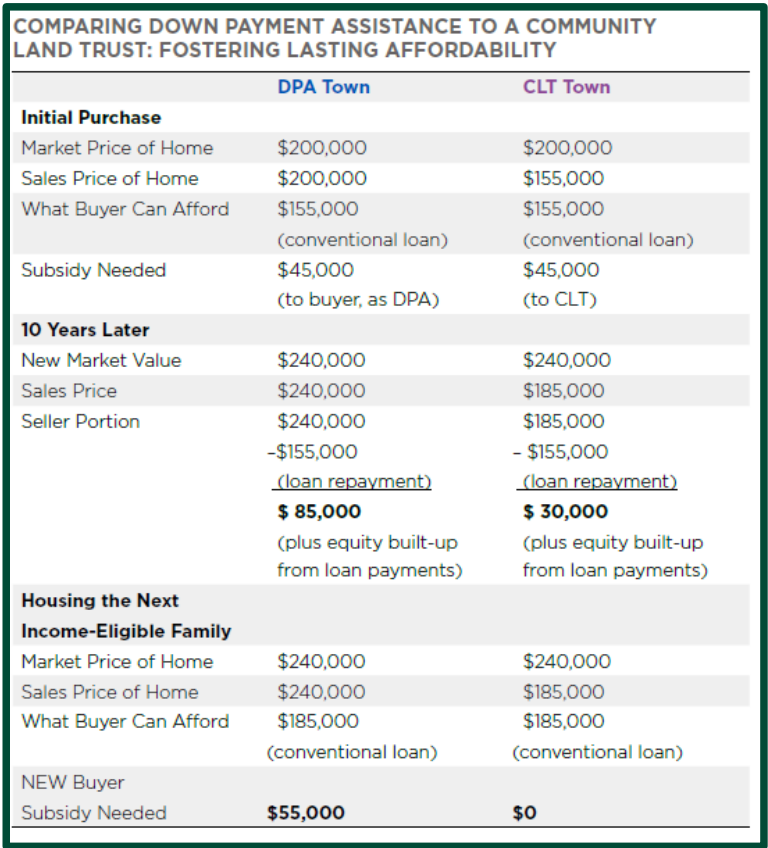Select the Seller Portion row label
The height and width of the screenshot is (848, 768).
coord(81,421)
